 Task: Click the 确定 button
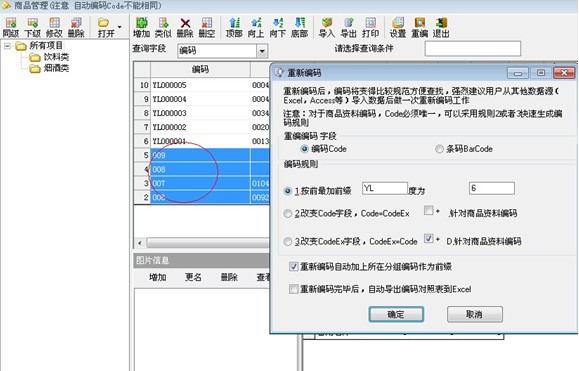[396, 314]
